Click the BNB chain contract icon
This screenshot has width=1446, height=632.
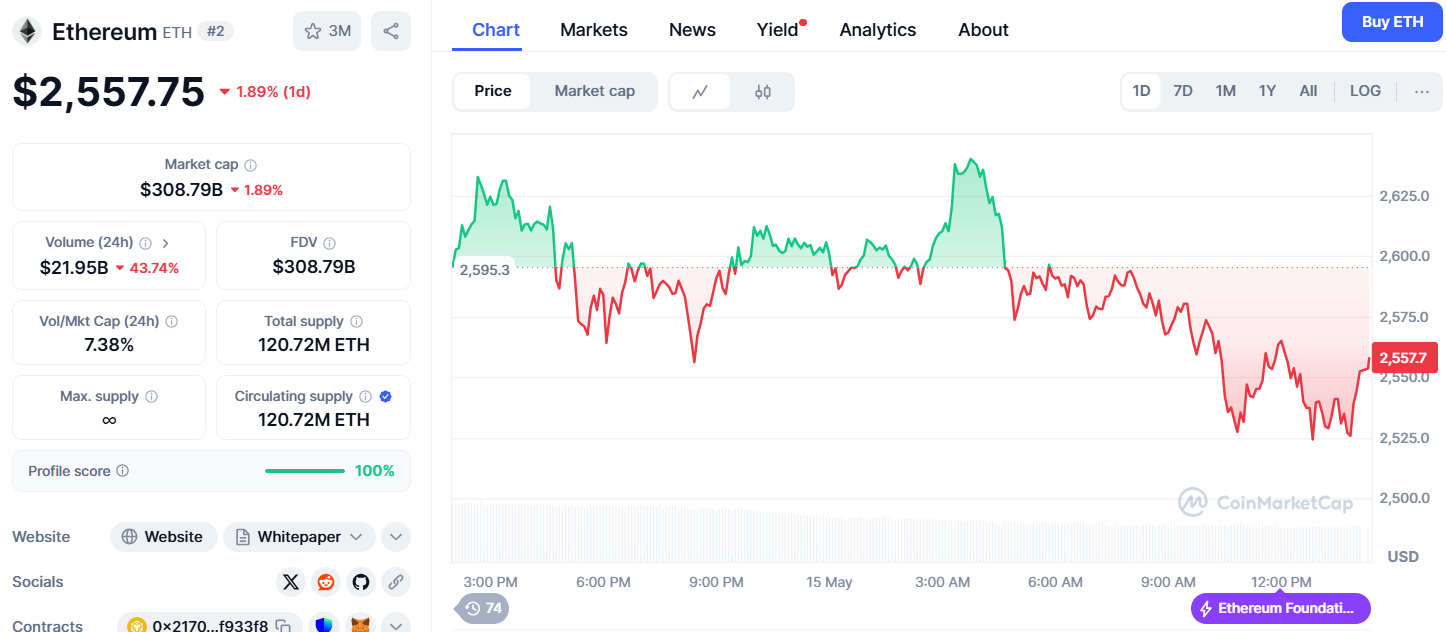click(x=135, y=626)
